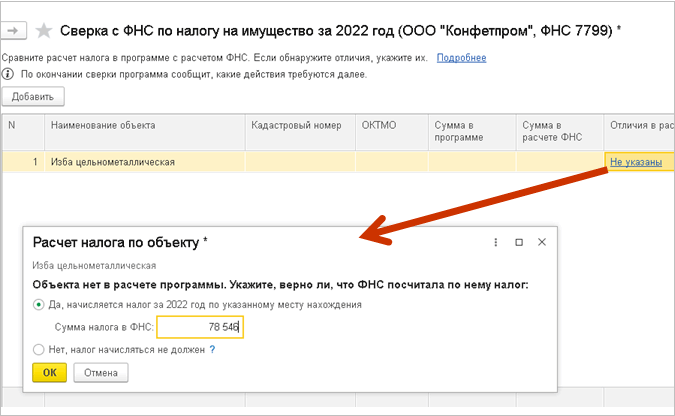Click the 'Сумма налога в ФНС' input field
The height and width of the screenshot is (416, 675).
(x=200, y=327)
